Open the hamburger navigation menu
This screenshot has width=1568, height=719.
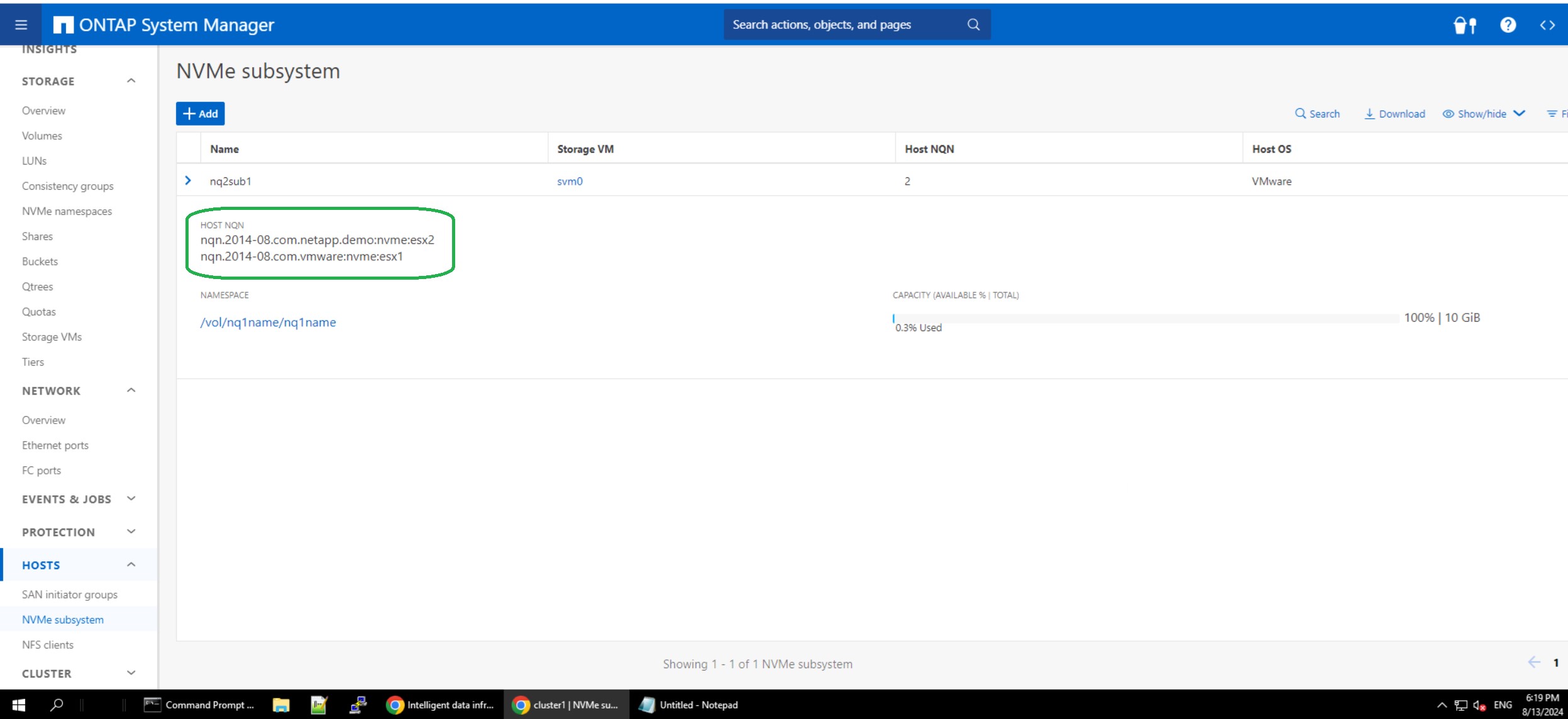click(21, 25)
